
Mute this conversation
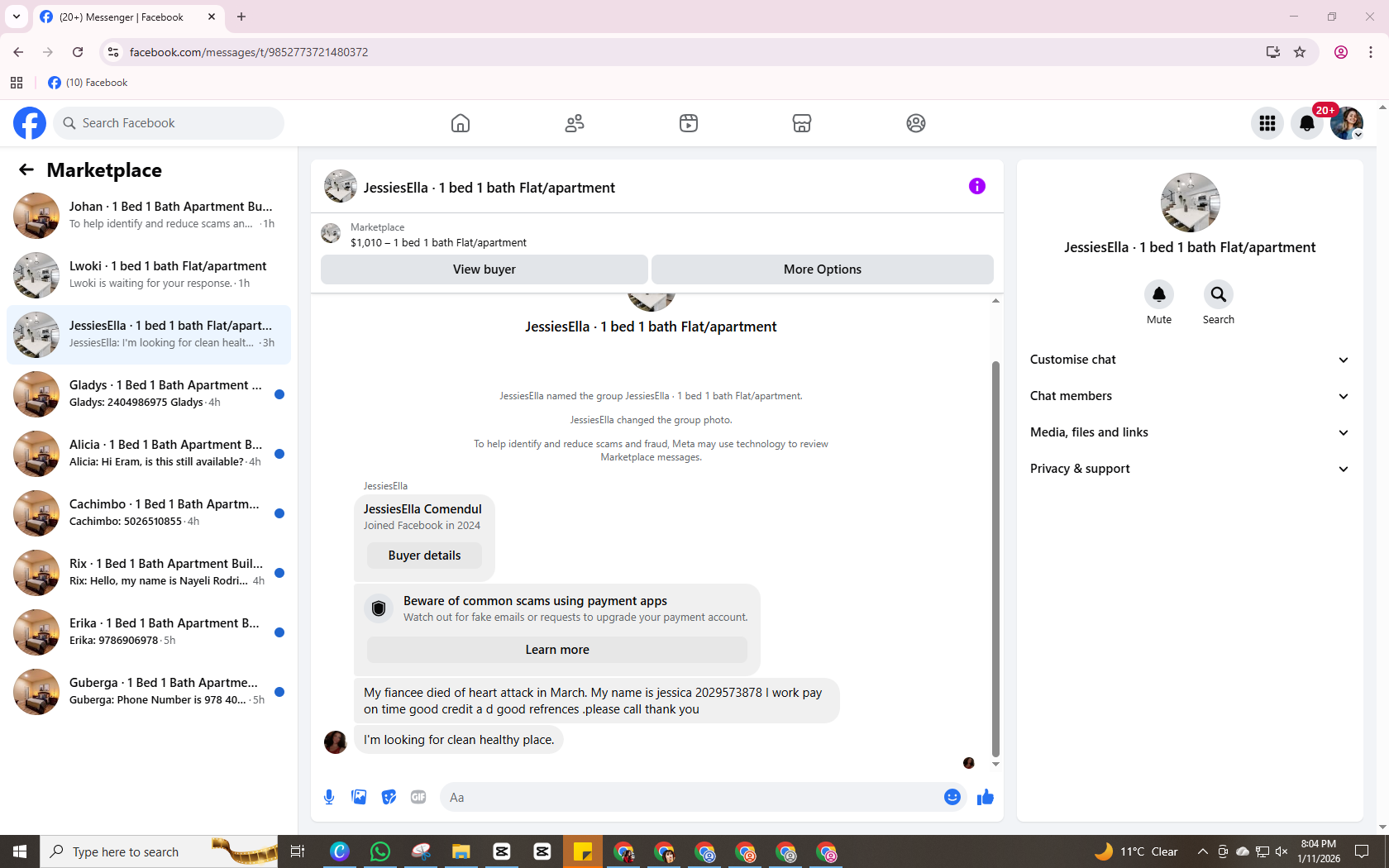(x=1159, y=294)
